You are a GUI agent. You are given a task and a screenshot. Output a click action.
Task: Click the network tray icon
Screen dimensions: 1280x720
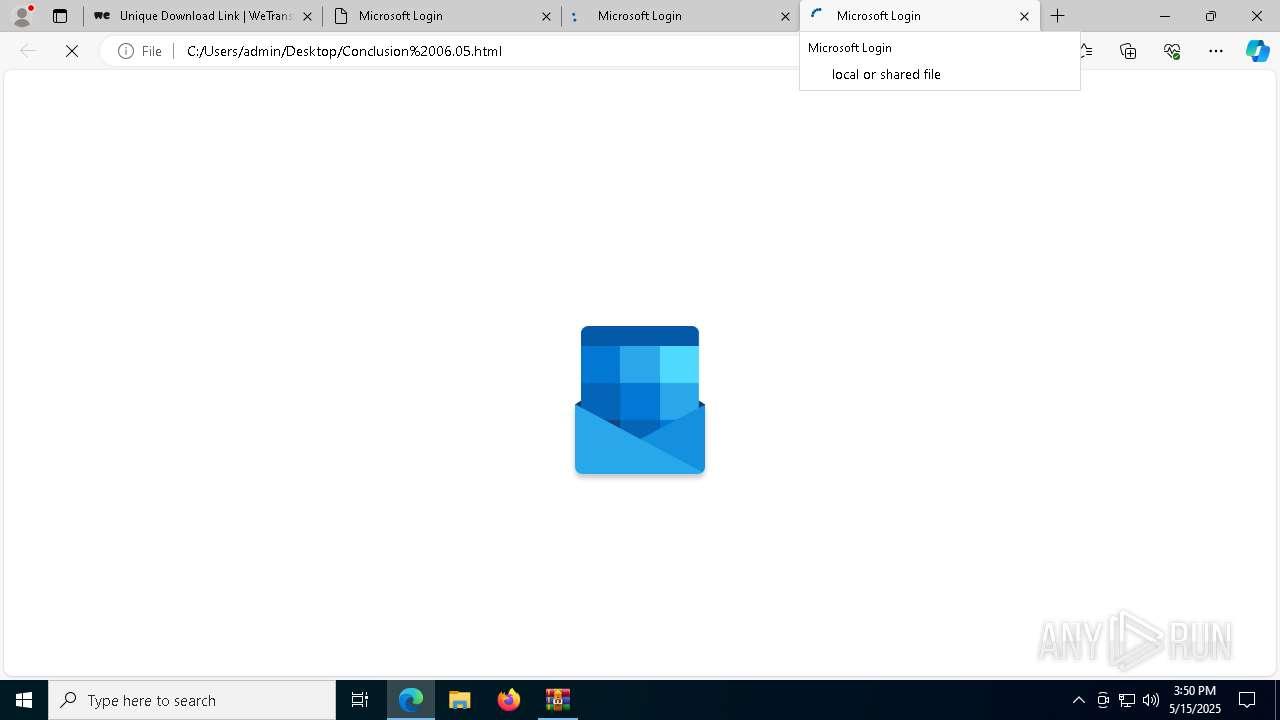click(1127, 700)
